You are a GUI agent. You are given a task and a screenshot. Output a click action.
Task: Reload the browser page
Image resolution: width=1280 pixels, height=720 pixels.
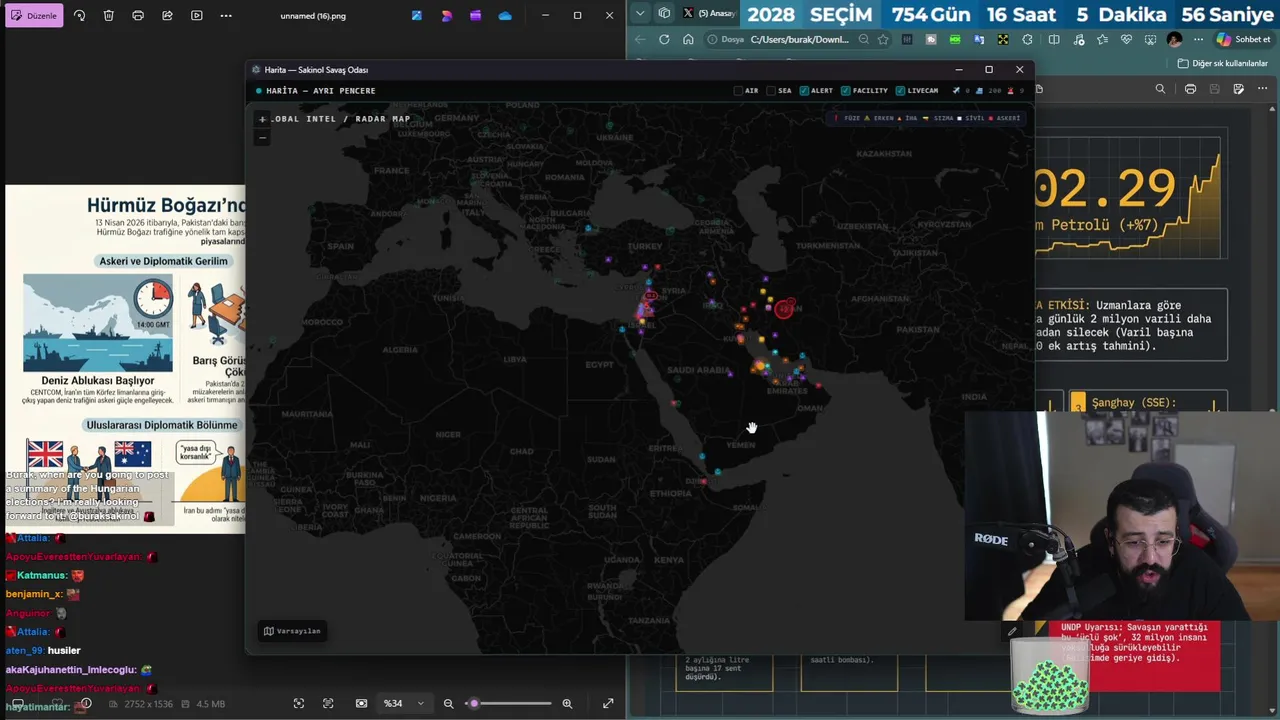coord(664,39)
